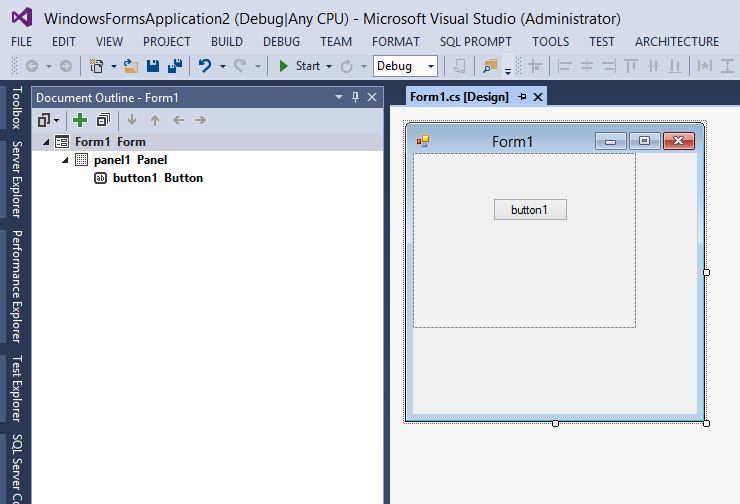Open the Start button dropdown arrow
The image size is (740, 504).
click(x=329, y=67)
